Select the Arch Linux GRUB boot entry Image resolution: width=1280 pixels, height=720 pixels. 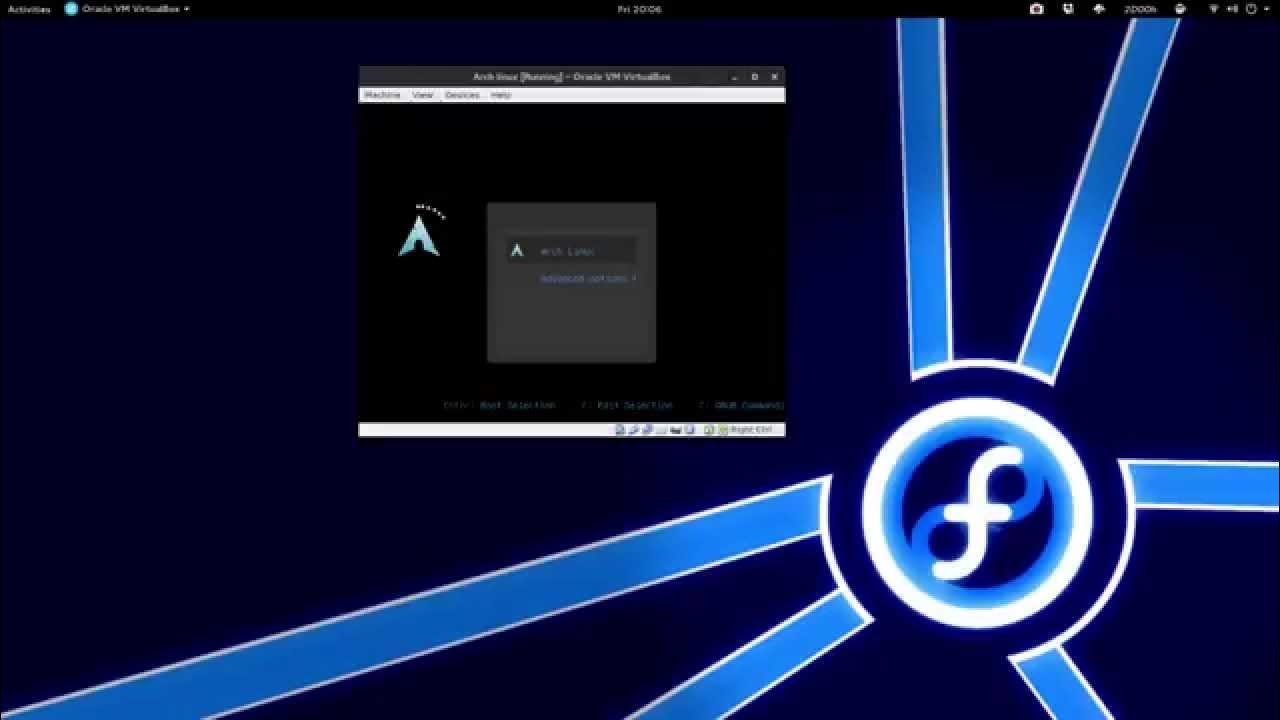coord(571,251)
